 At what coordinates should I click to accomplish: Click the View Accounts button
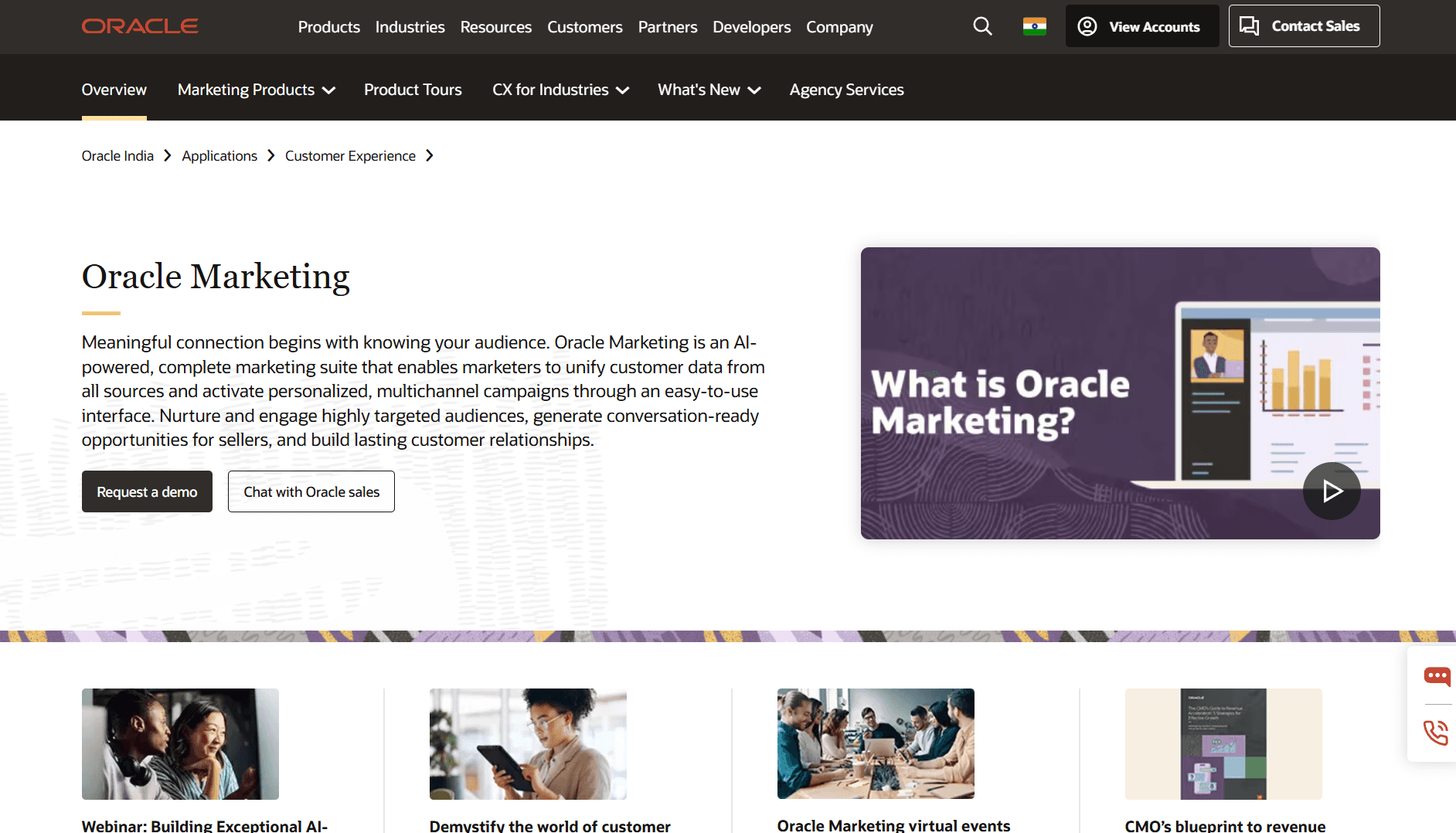coord(1142,26)
